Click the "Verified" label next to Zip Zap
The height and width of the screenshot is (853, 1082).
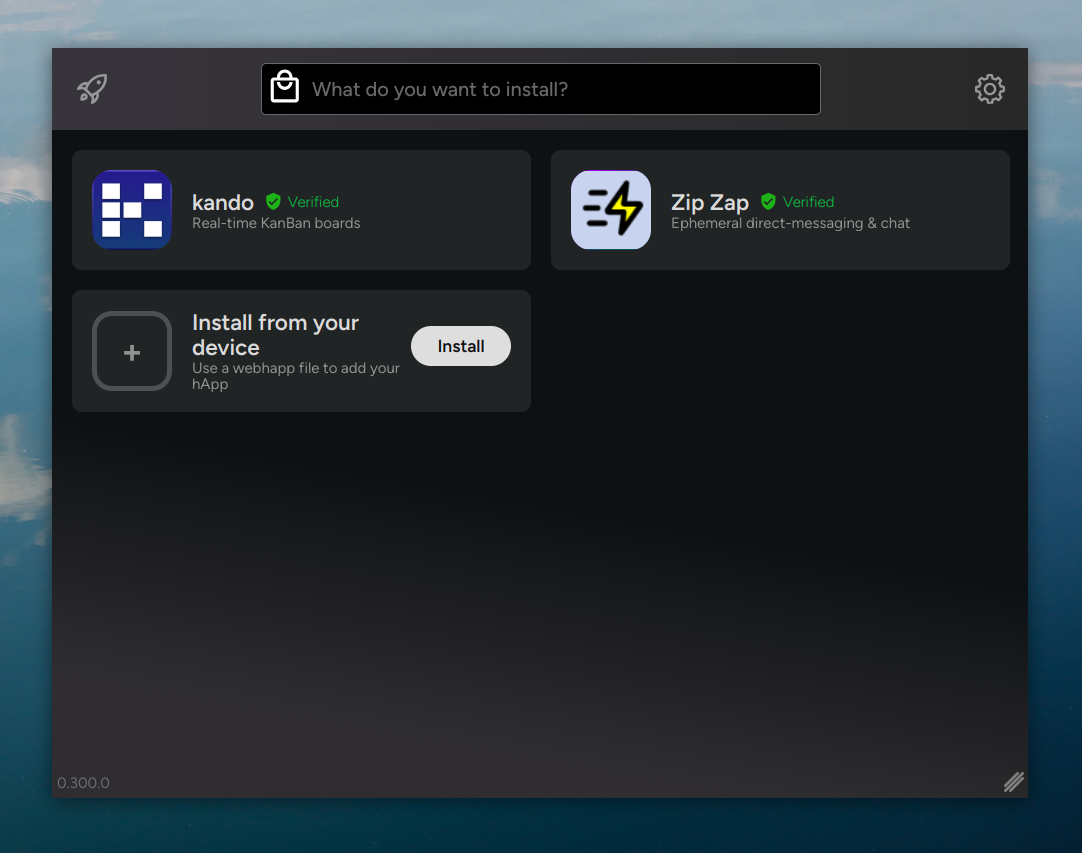pyautogui.click(x=808, y=202)
